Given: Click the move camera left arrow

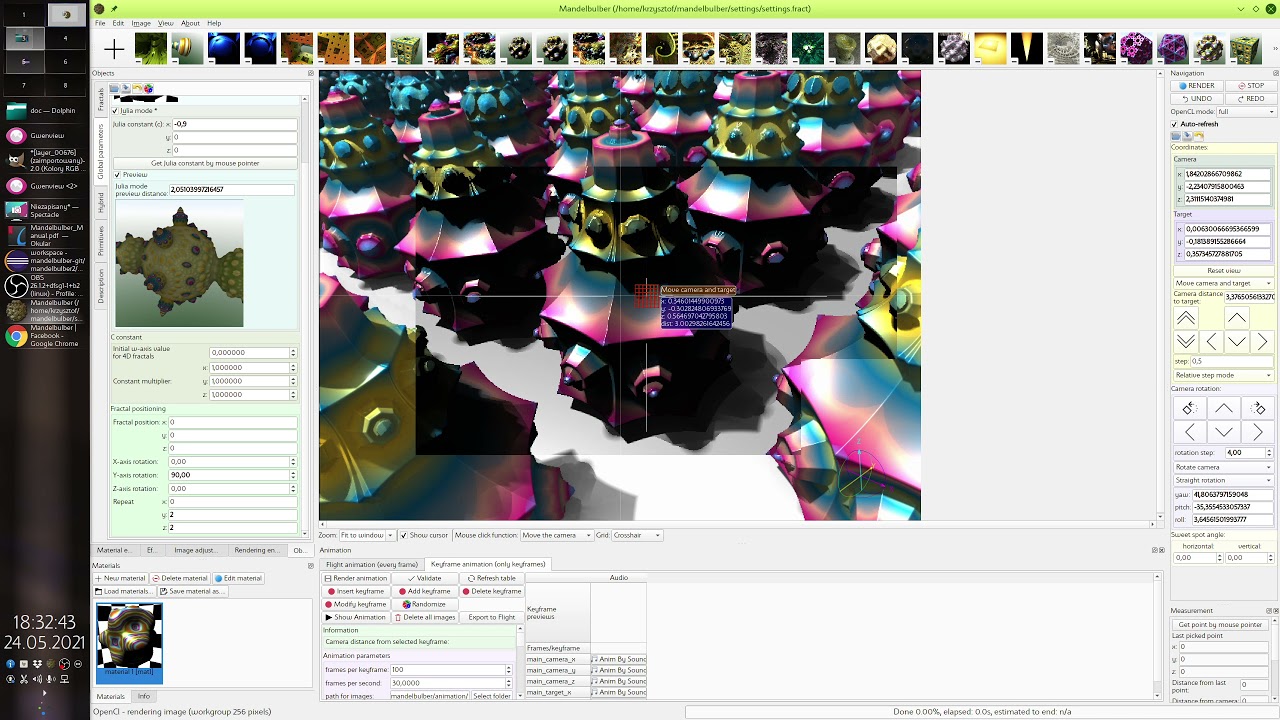Looking at the screenshot, I should (1211, 342).
